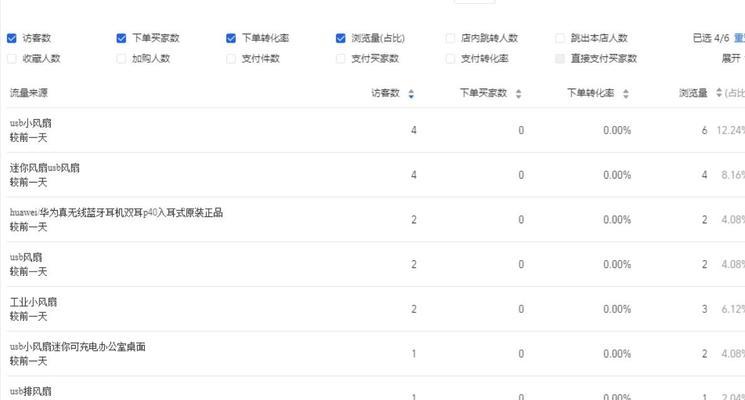Click visitor count 4 for usb小风扇

[x=414, y=130]
